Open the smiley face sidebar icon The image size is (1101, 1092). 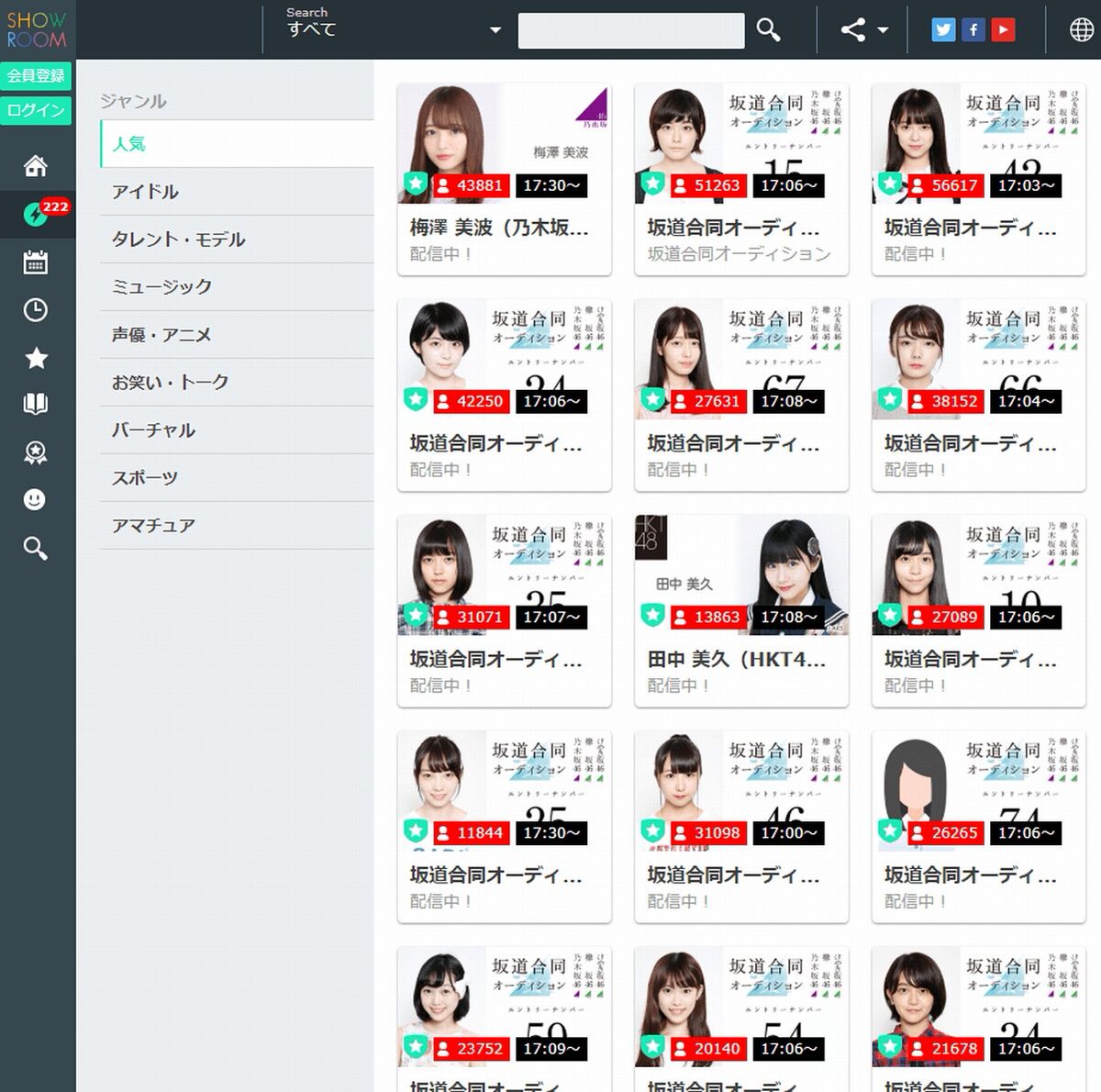pos(36,500)
